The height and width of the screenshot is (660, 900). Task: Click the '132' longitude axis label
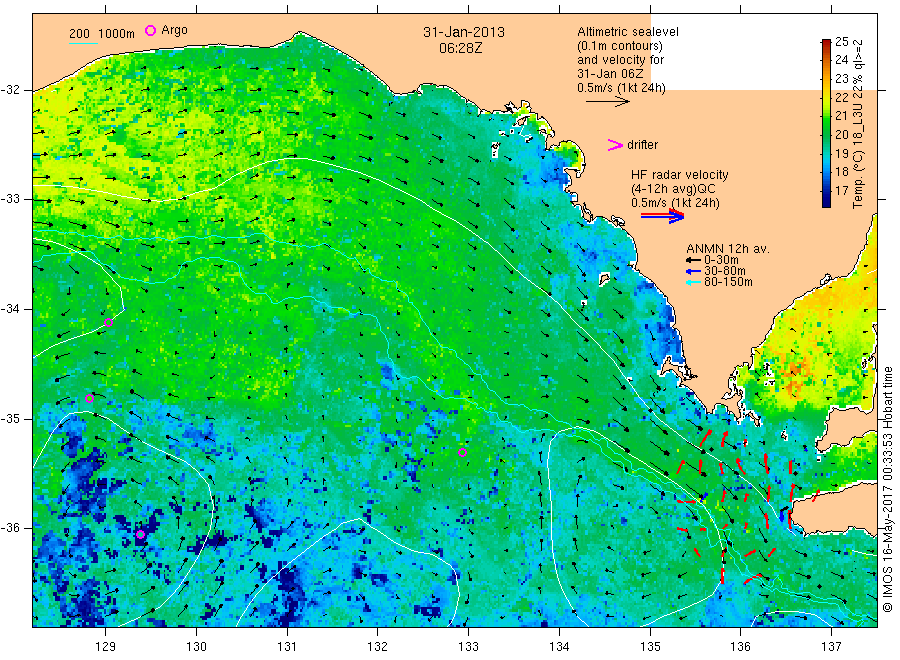378,647
